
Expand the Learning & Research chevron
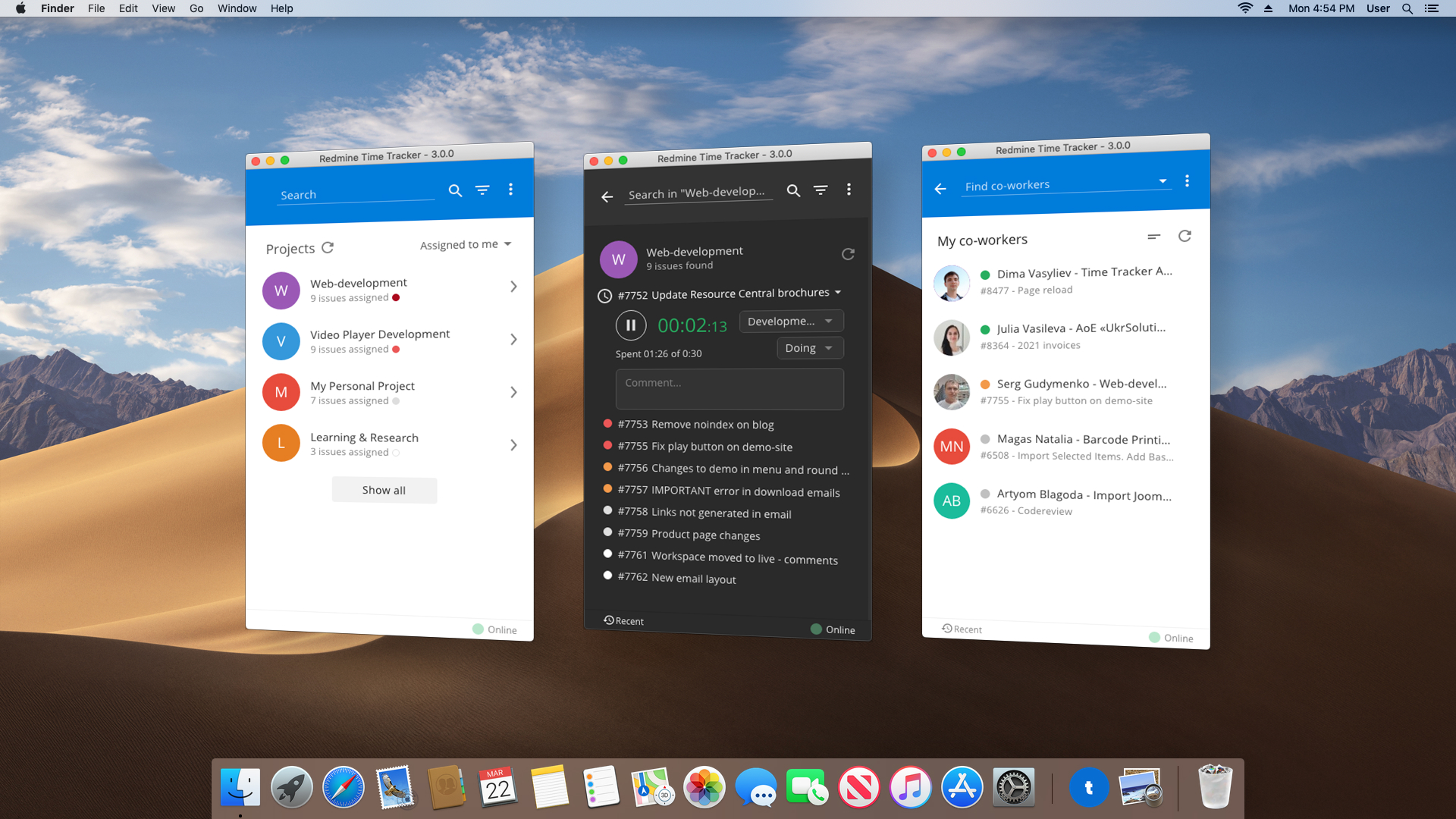click(x=513, y=445)
